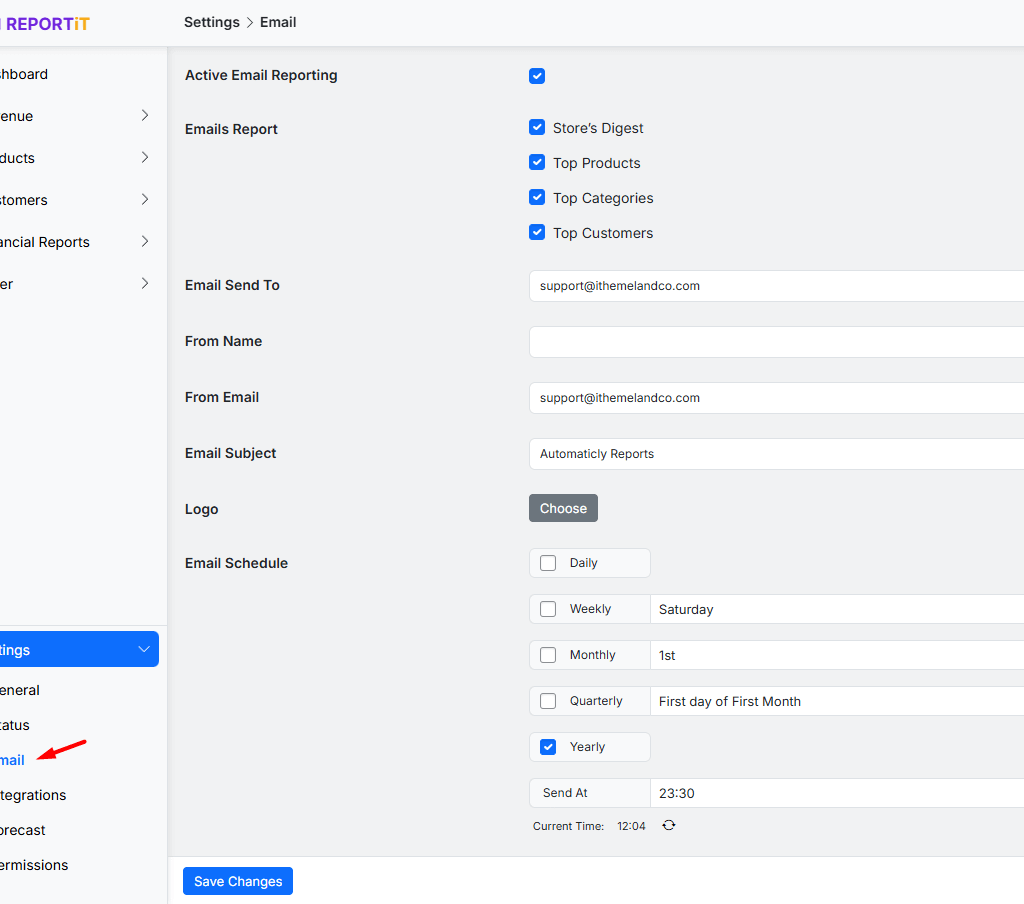The image size is (1024, 904).
Task: Uncheck Active Email Reporting checkbox
Action: [x=537, y=76]
